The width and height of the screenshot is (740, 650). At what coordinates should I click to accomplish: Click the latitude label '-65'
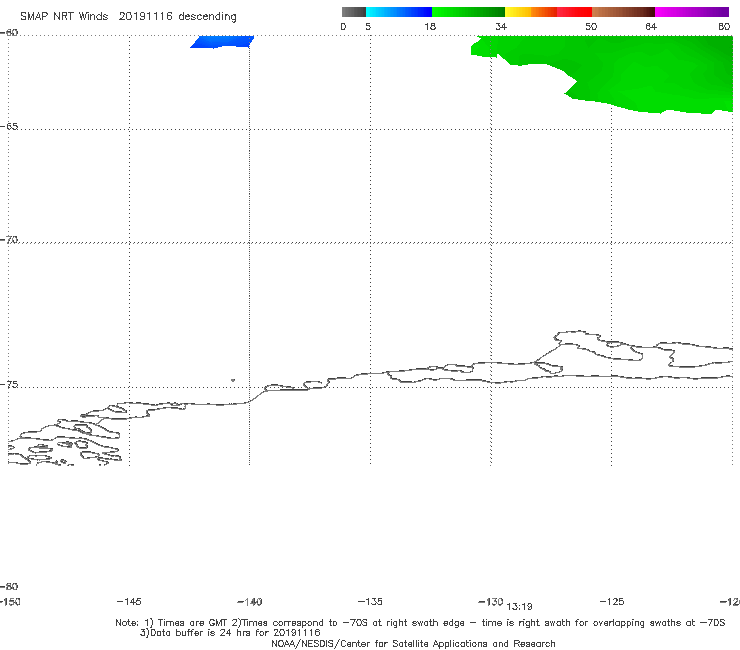click(9, 126)
